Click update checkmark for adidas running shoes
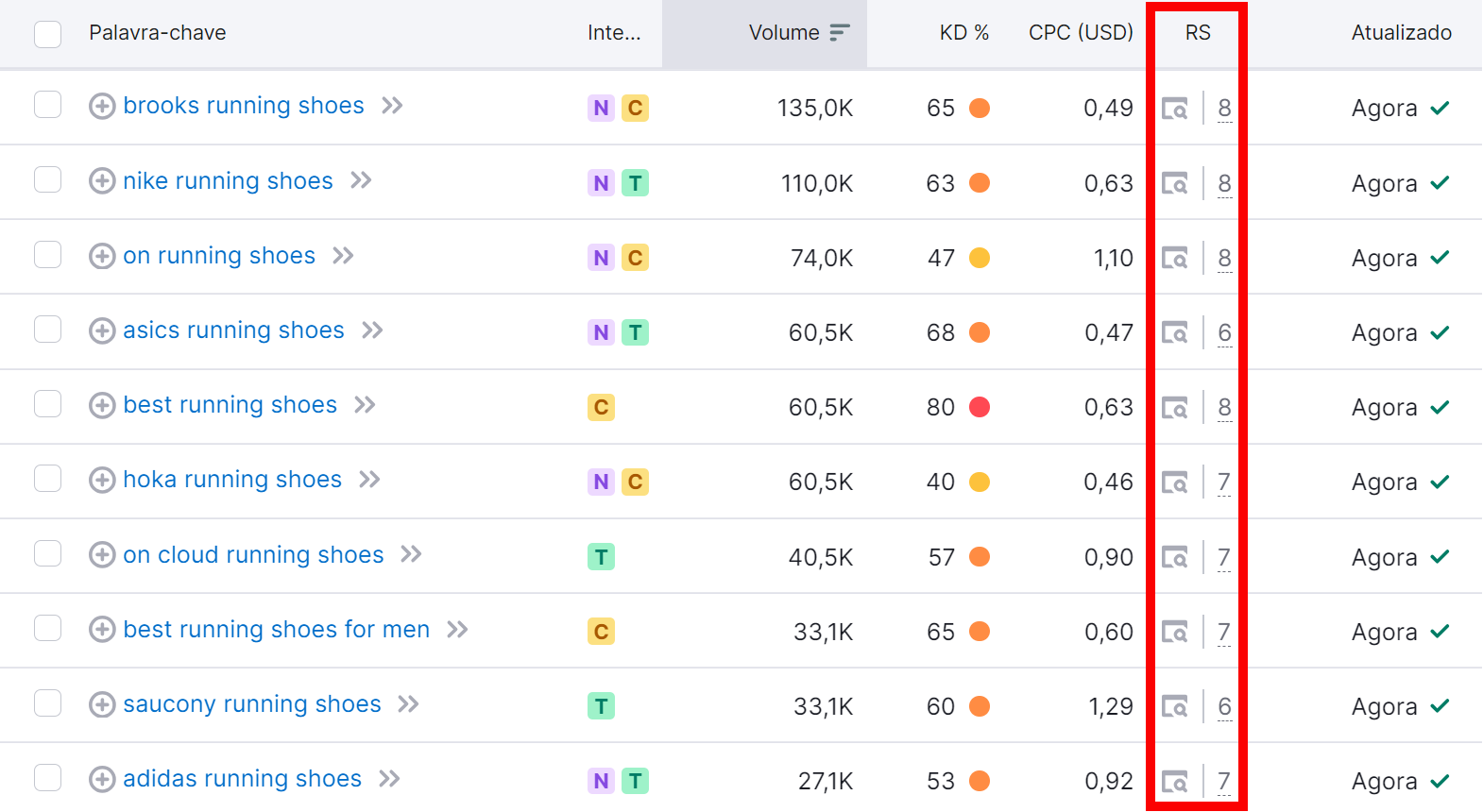The width and height of the screenshot is (1483, 812). click(x=1440, y=781)
